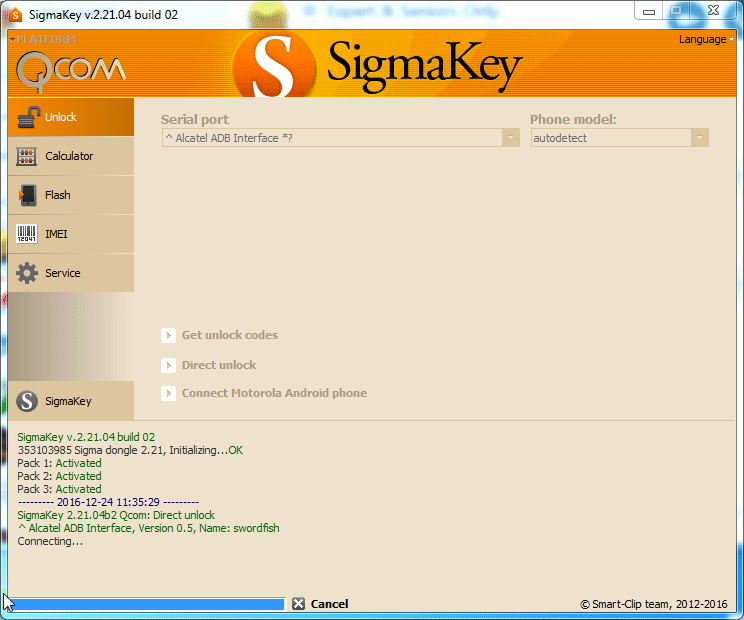Close the SigmaKey window
Screen dimensions: 744x620
(x=713, y=10)
